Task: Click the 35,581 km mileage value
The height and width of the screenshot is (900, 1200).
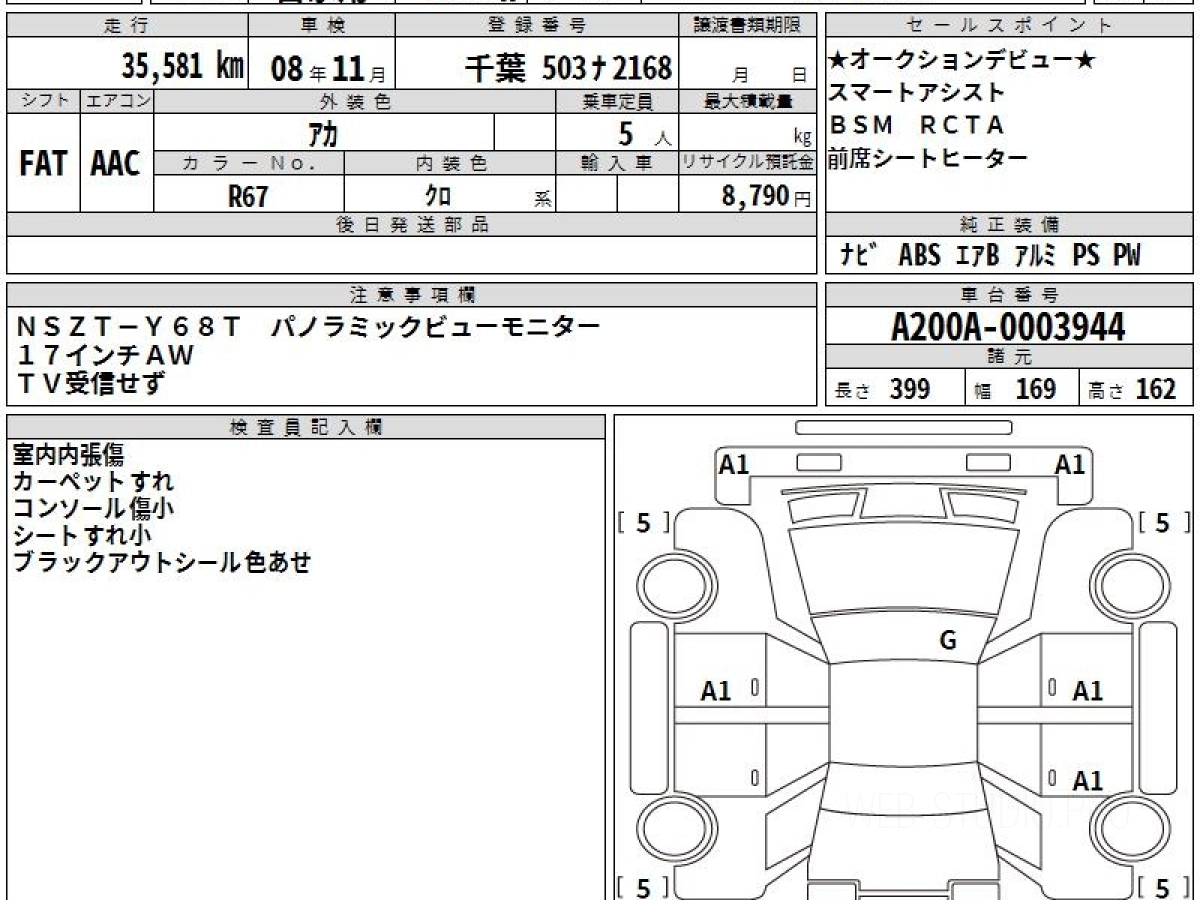Action: (x=182, y=67)
